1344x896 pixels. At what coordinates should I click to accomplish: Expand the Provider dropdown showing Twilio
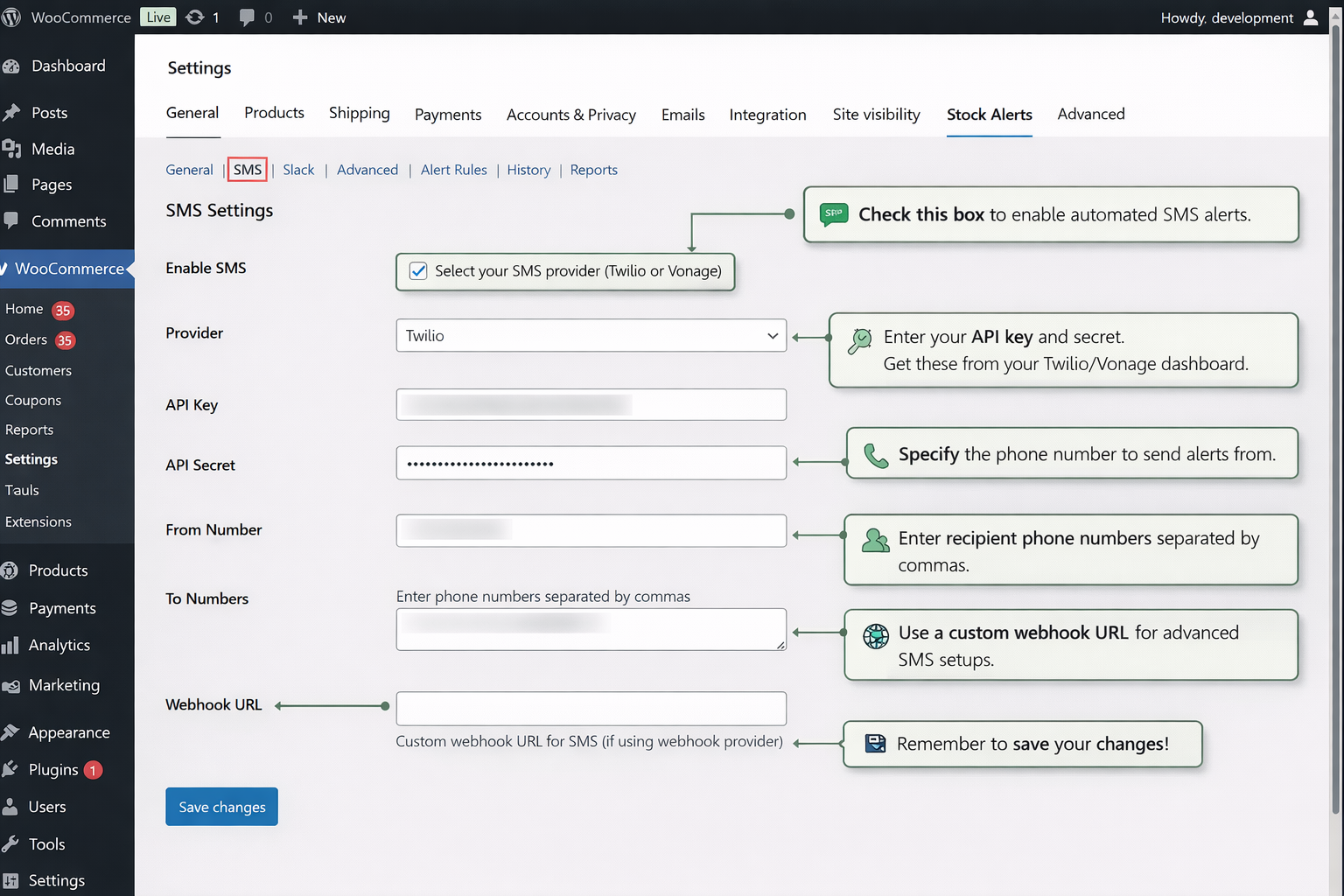point(591,336)
